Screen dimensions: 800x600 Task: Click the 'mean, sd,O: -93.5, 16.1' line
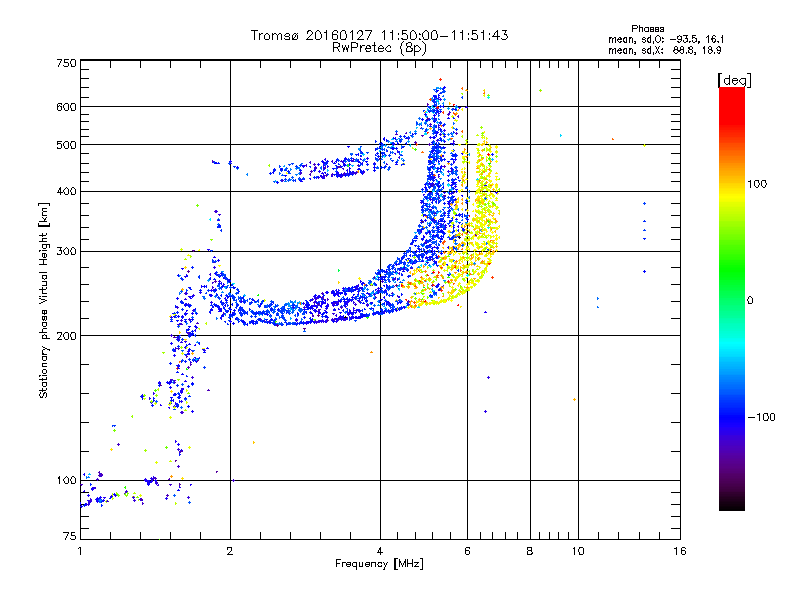[666, 39]
